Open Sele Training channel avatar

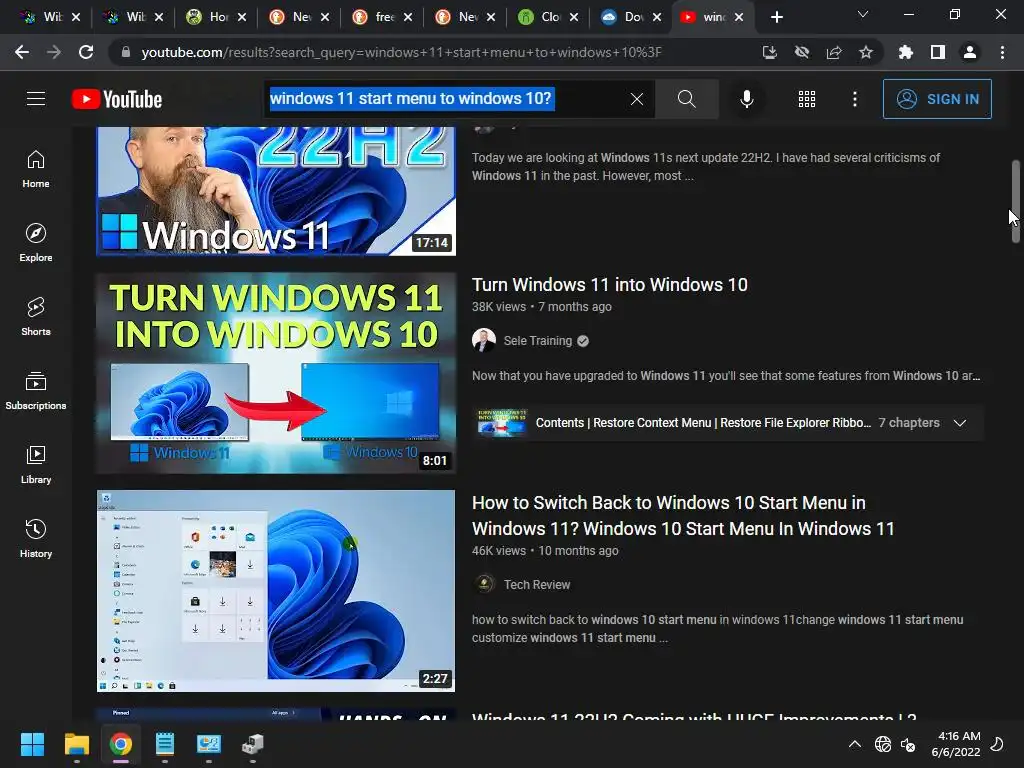pyautogui.click(x=484, y=340)
